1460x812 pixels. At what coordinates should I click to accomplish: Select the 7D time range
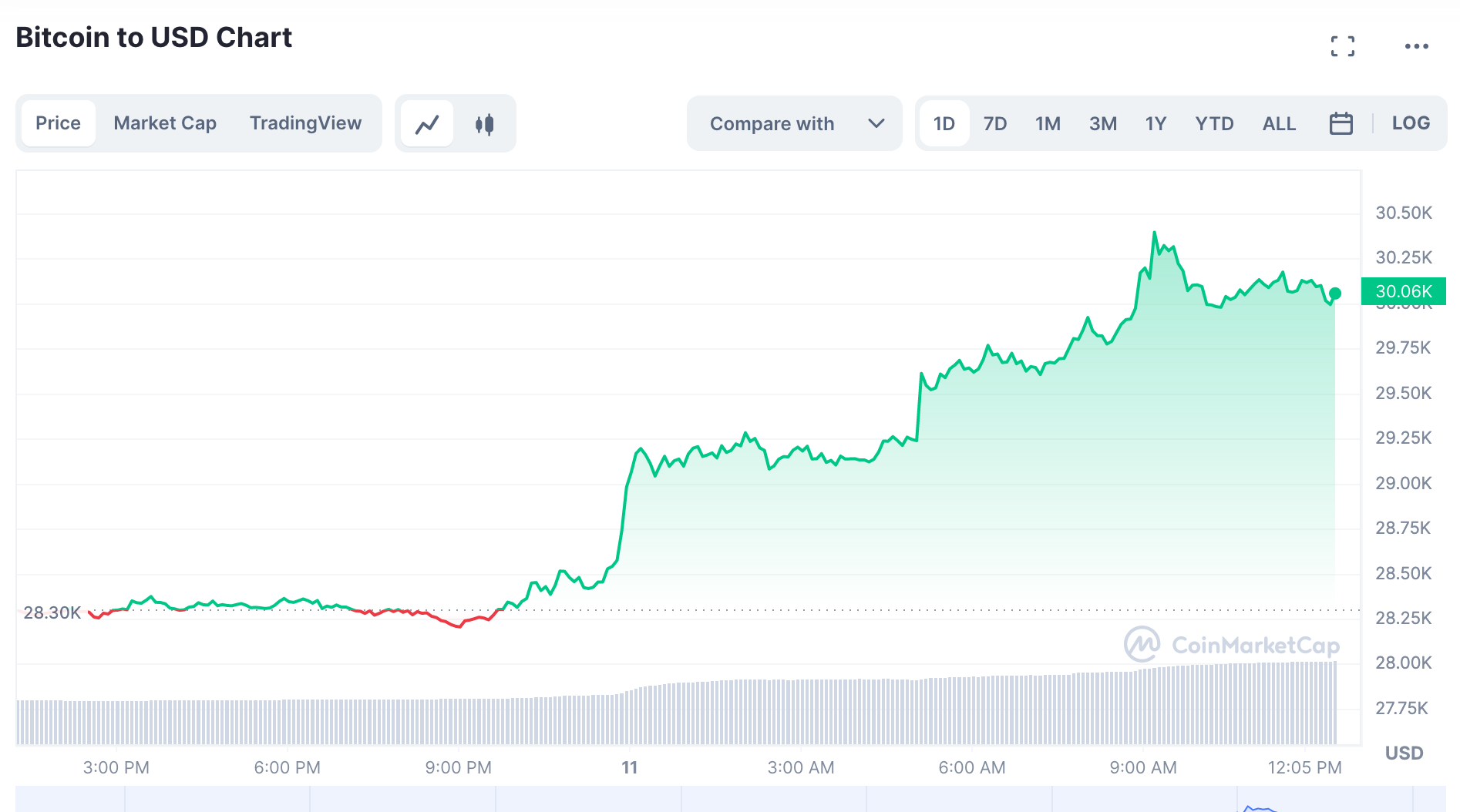994,123
